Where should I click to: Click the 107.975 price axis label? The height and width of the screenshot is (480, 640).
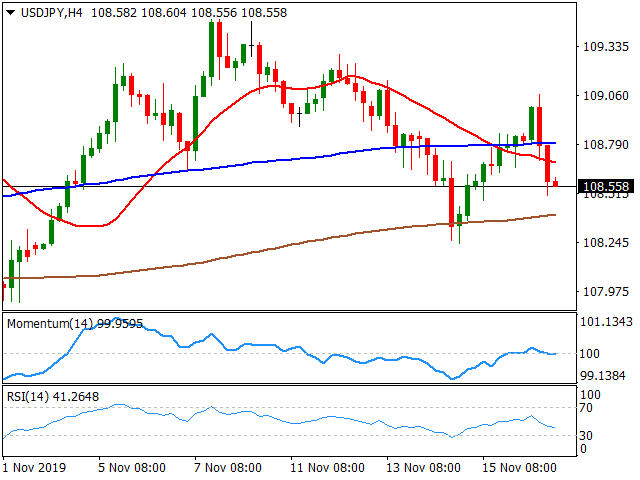click(606, 292)
